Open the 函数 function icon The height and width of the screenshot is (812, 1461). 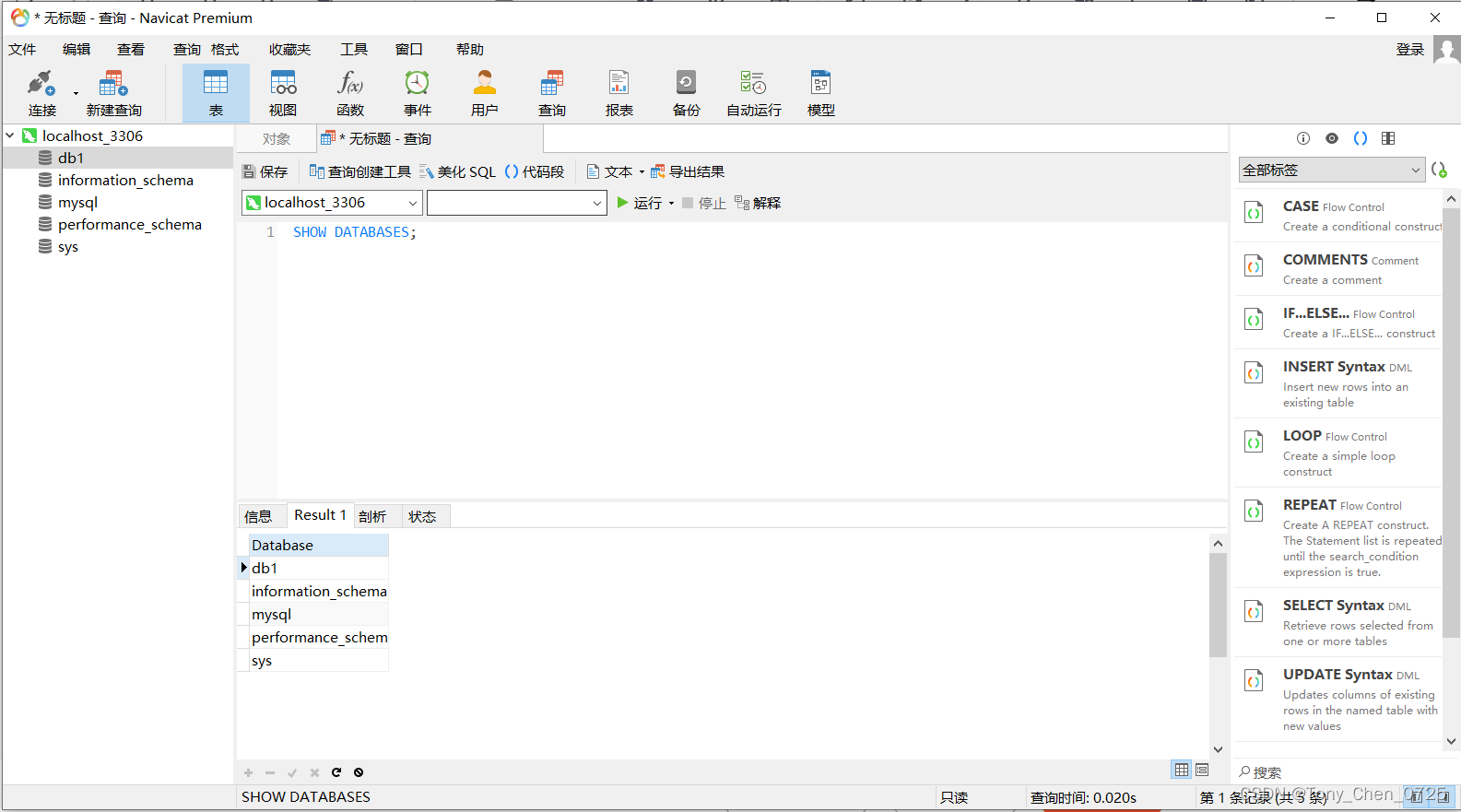[x=350, y=93]
